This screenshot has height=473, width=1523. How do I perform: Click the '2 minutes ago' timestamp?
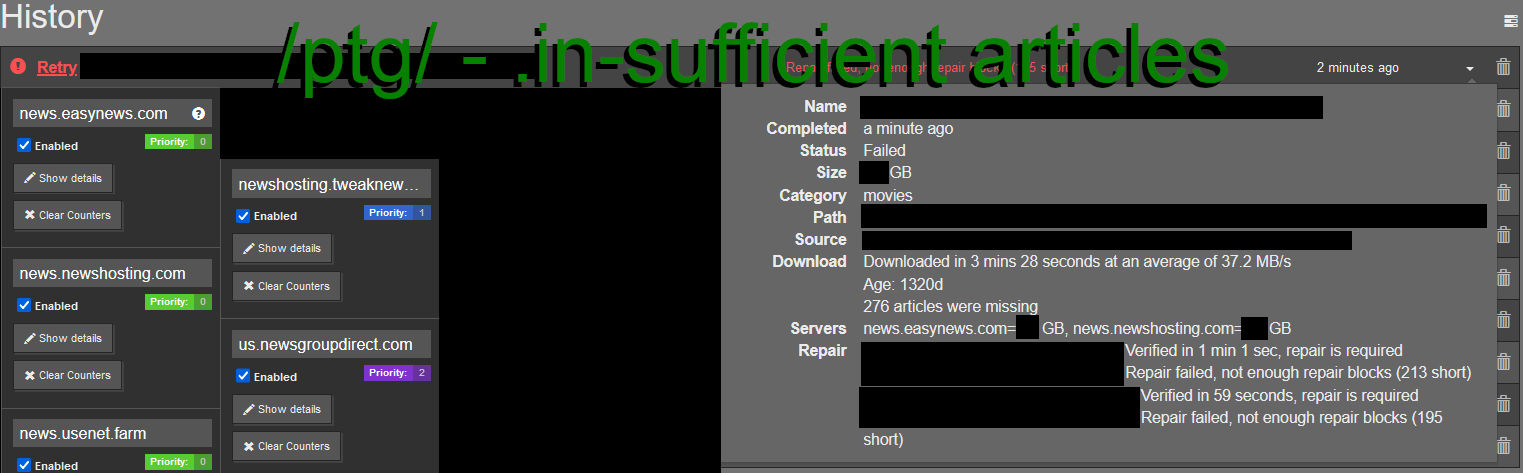[1357, 68]
